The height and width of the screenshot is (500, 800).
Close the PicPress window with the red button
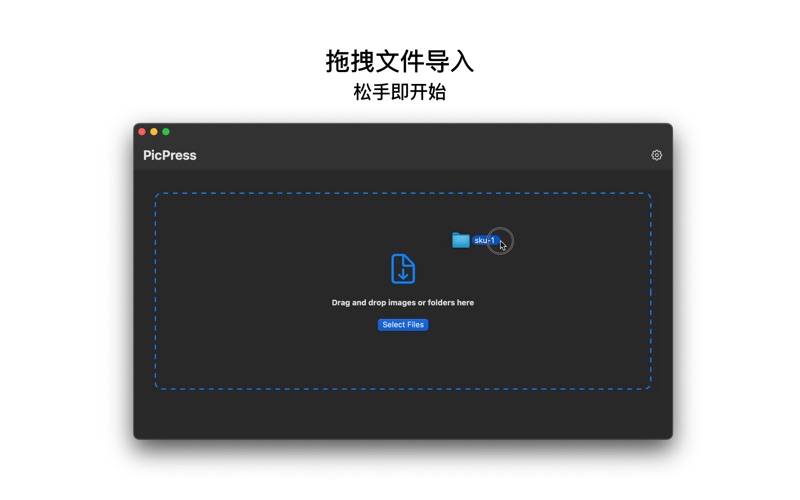click(x=142, y=132)
